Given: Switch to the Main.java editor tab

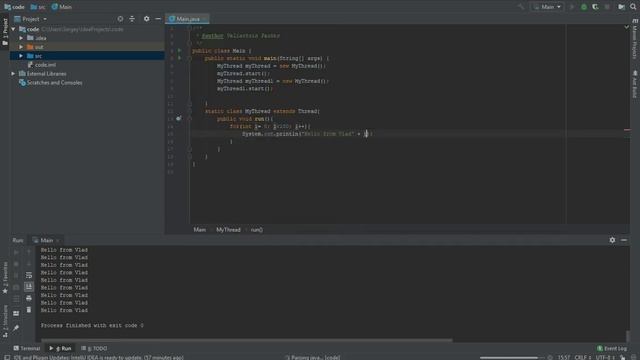Looking at the screenshot, I should (187, 19).
